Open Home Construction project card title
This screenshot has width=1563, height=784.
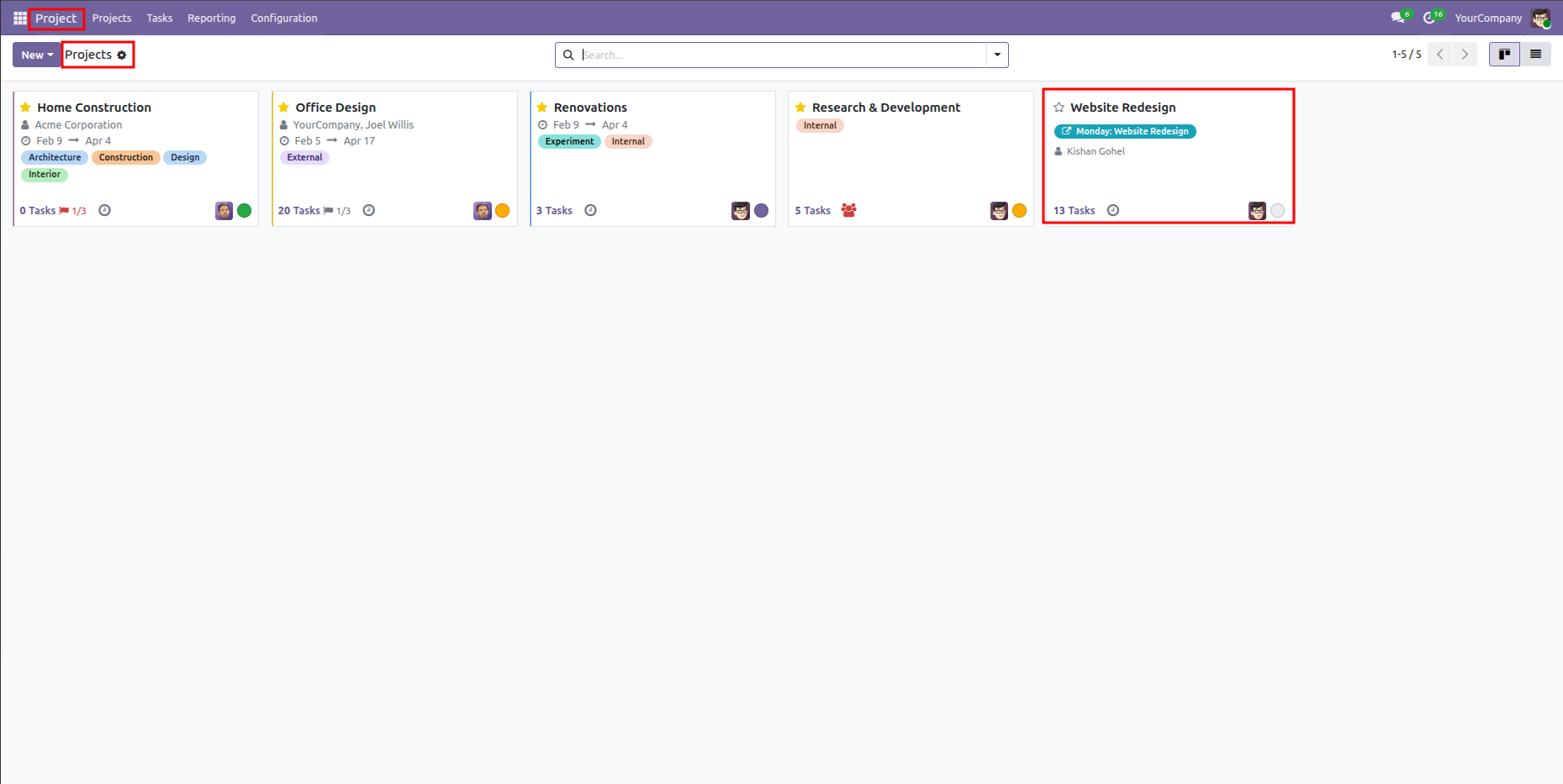pos(94,108)
